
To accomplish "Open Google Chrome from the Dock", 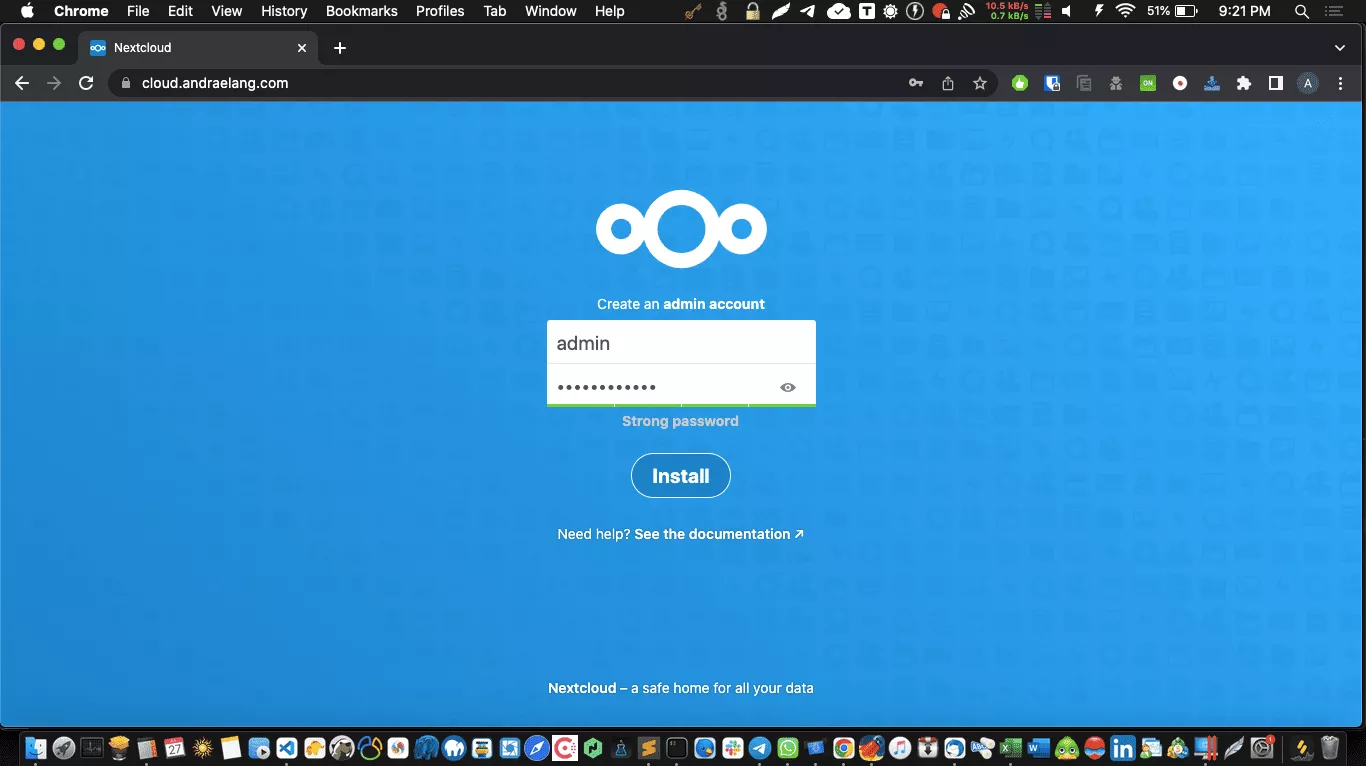I will (844, 747).
